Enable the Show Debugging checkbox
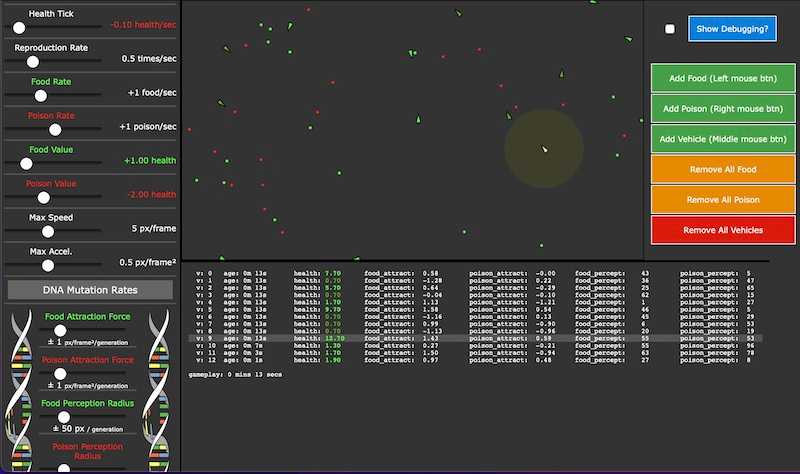 [670, 29]
